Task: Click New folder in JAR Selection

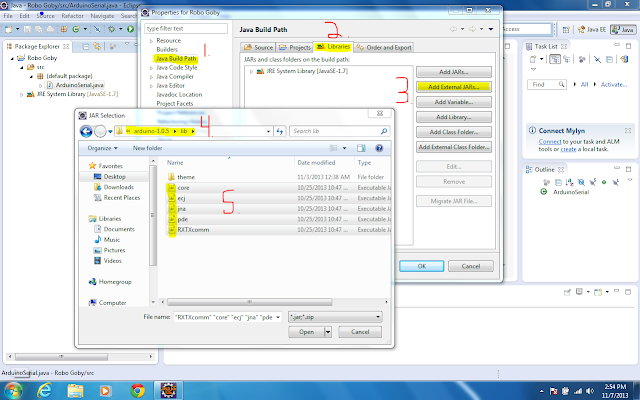Action: (147, 148)
